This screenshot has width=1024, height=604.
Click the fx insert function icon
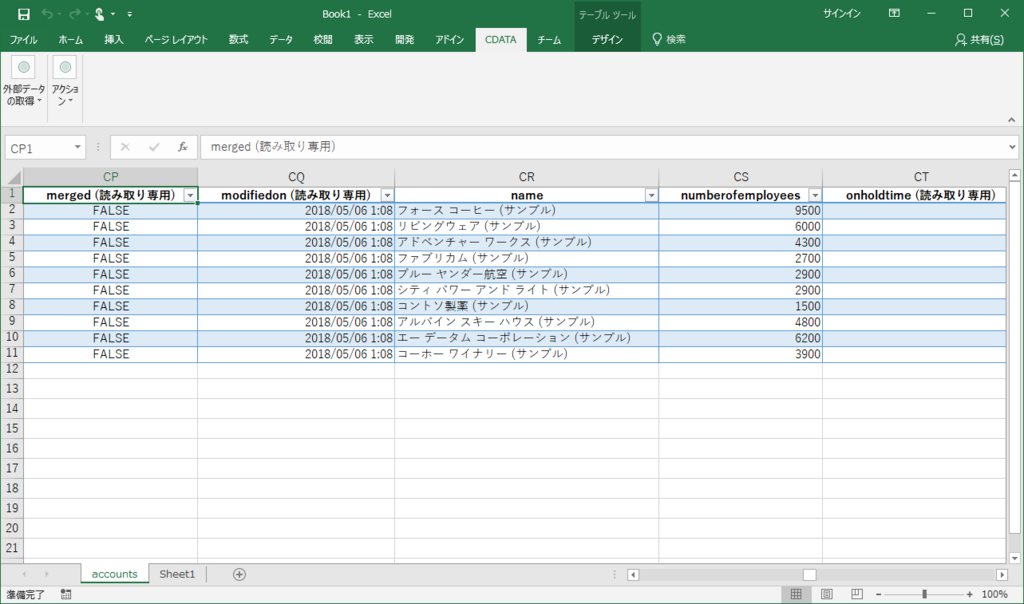pos(183,148)
